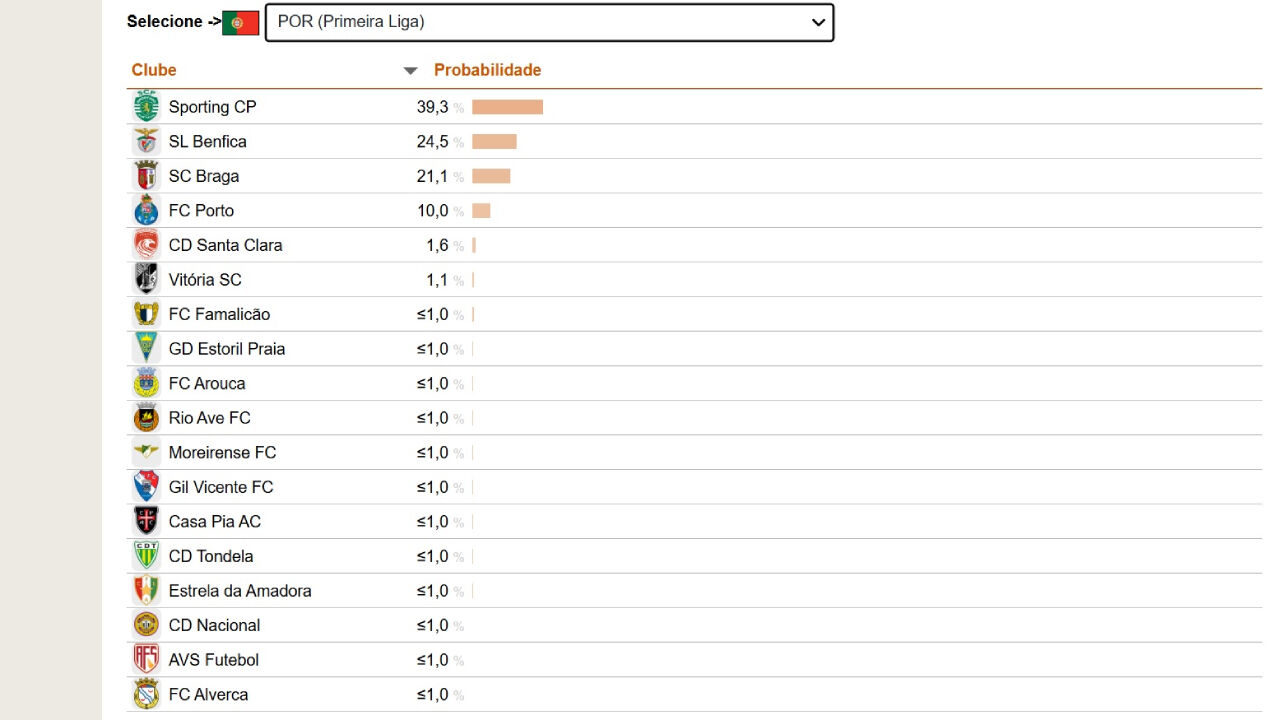Viewport: 1280px width, 720px height.
Task: Click the Casa Pia AC club badge
Action: point(145,521)
